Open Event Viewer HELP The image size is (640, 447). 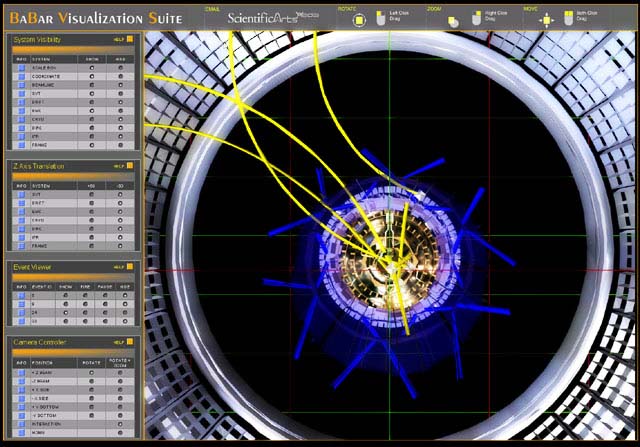pyautogui.click(x=119, y=267)
